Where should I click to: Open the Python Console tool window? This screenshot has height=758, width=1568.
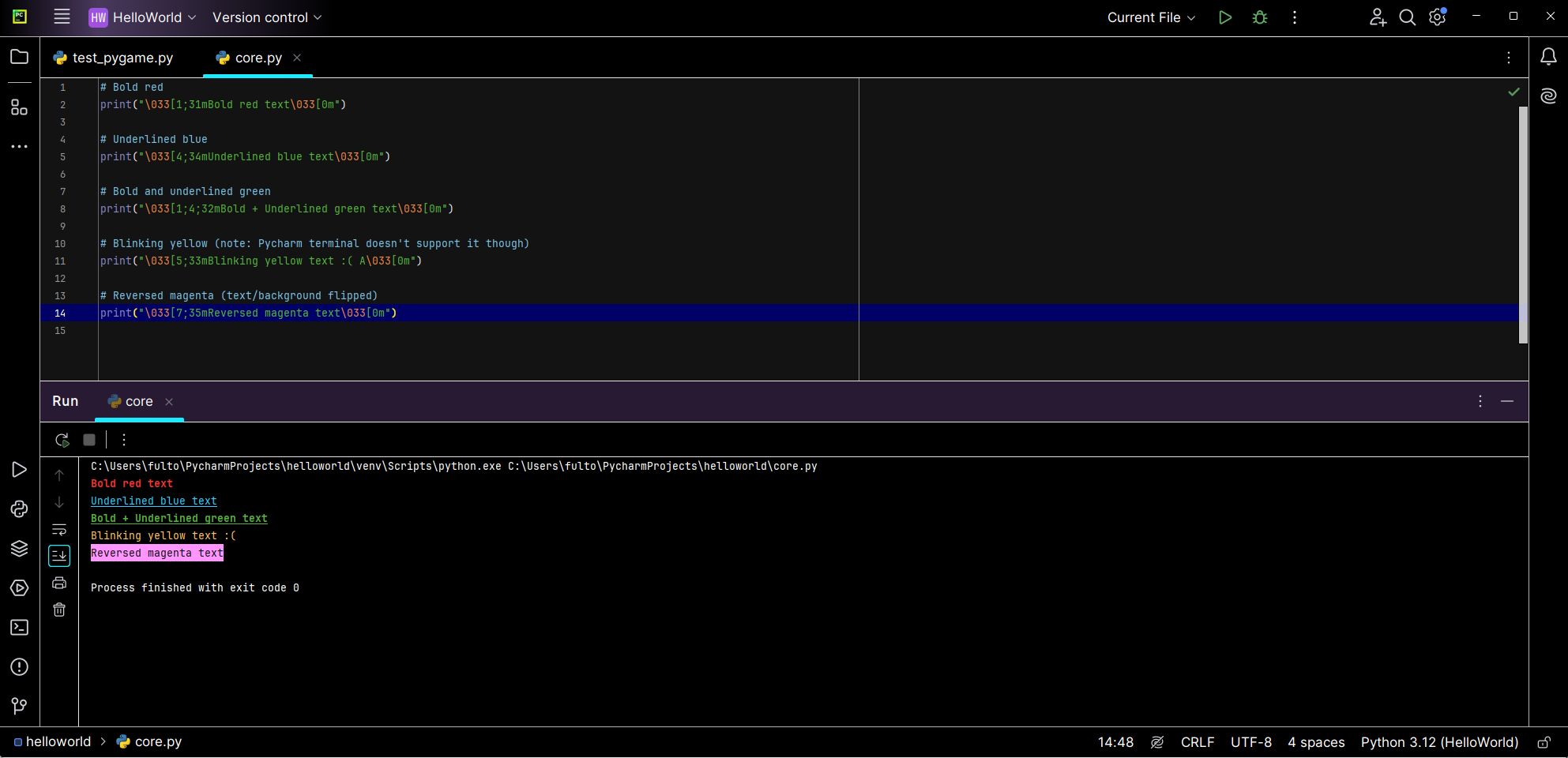pyautogui.click(x=20, y=509)
